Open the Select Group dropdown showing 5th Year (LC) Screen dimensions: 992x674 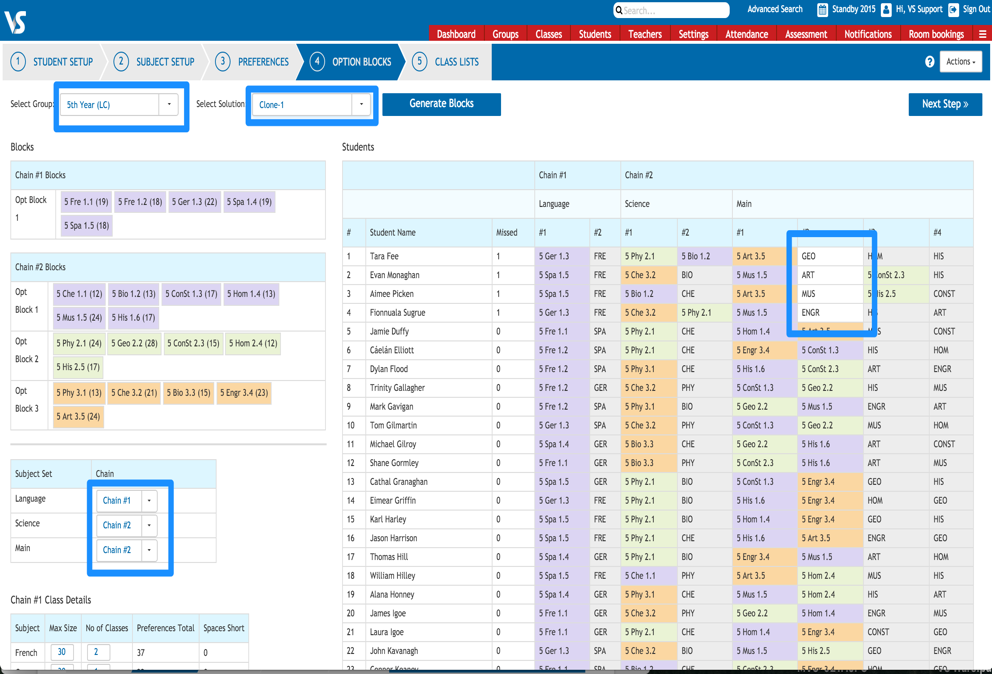pyautogui.click(x=120, y=104)
